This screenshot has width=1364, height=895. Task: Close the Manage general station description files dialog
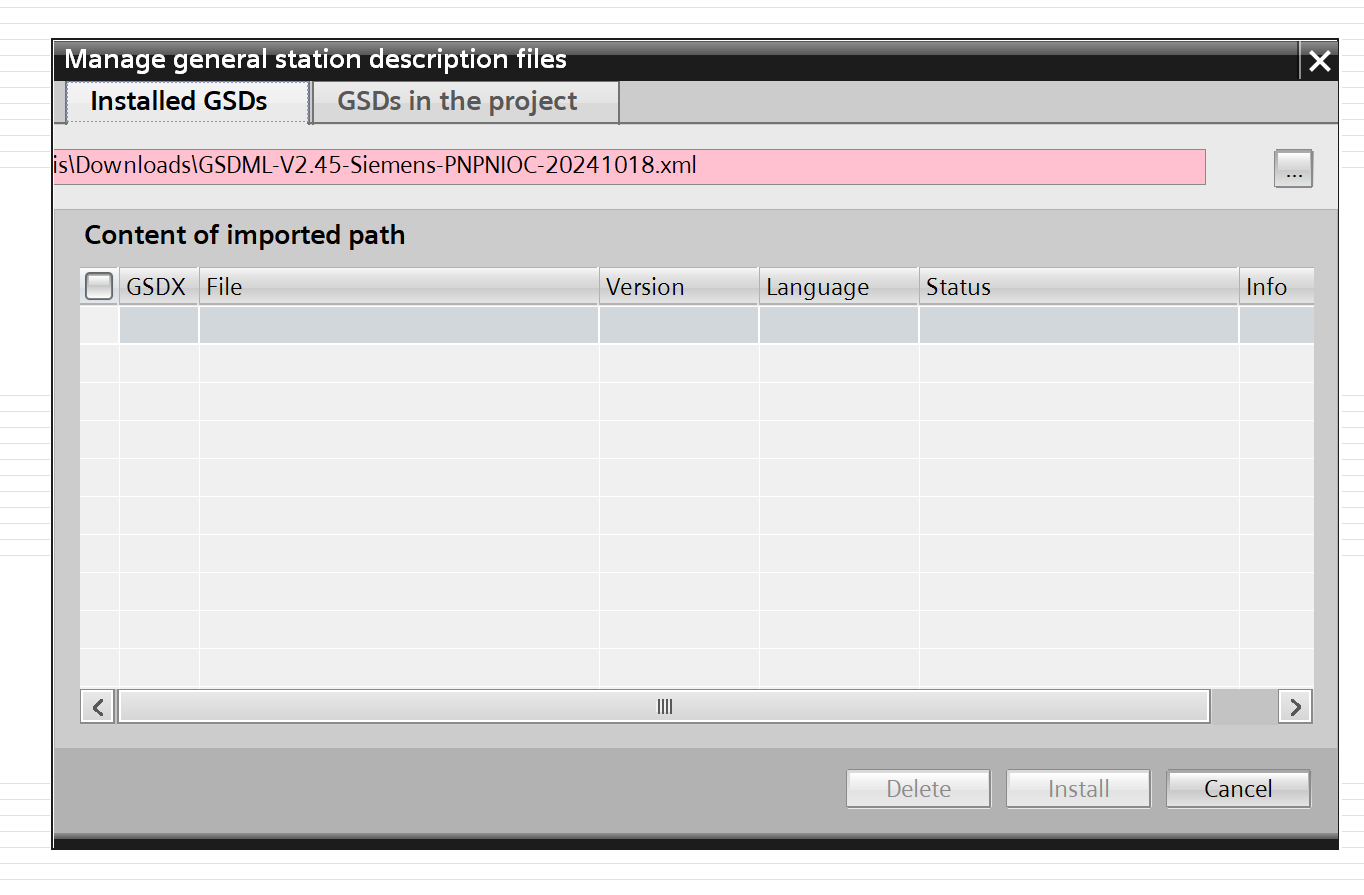pos(1319,61)
